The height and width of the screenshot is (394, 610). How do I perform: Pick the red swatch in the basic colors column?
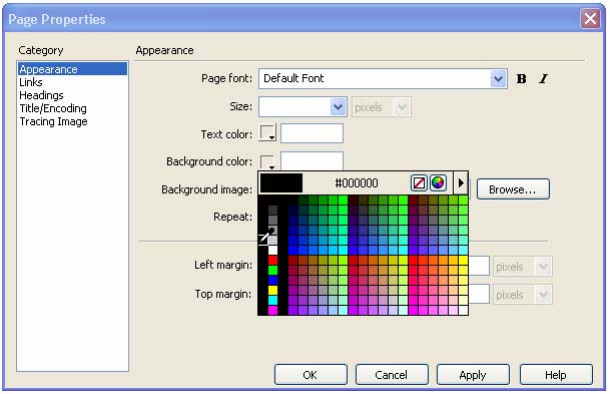pos(273,261)
